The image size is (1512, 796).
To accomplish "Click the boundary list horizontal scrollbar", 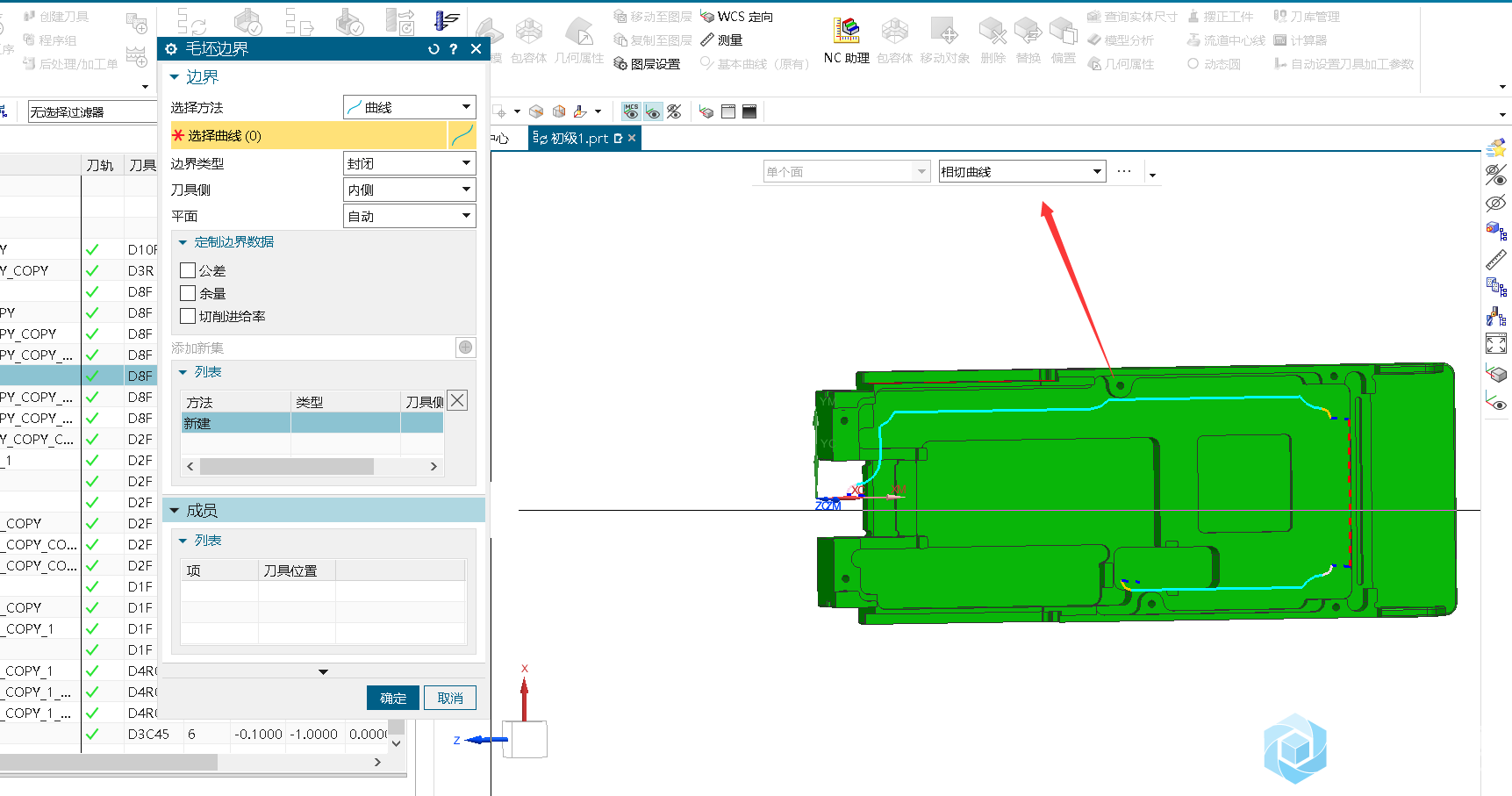I will coord(286,466).
